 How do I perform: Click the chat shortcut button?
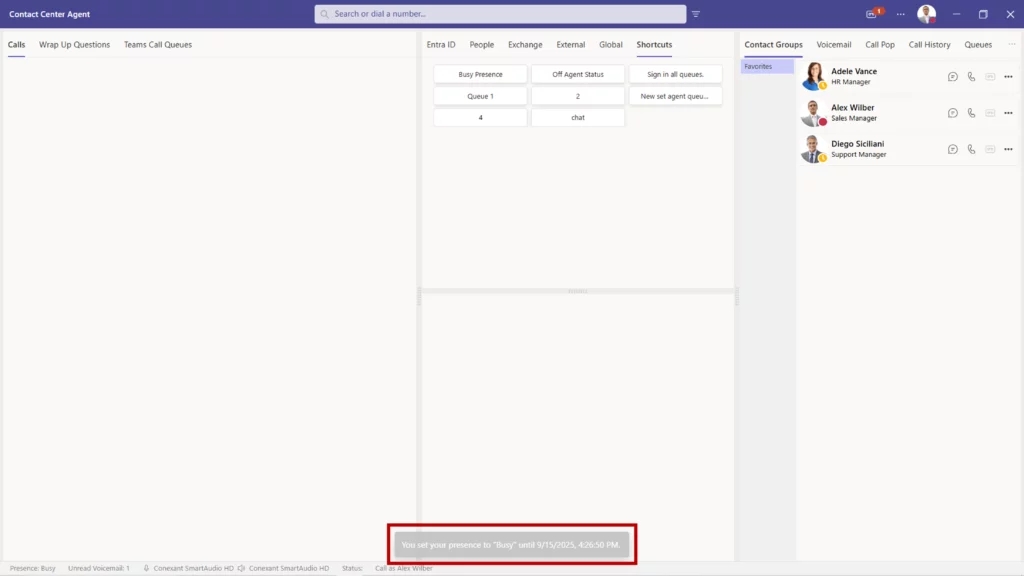click(x=578, y=117)
